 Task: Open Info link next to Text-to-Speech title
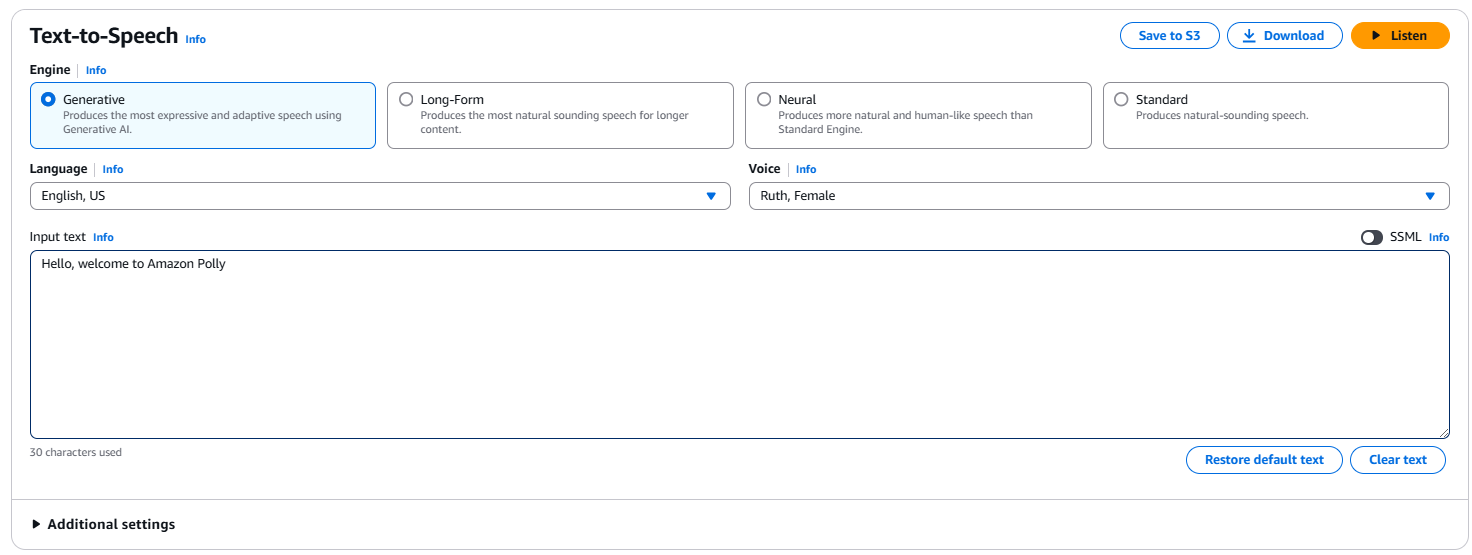tap(196, 39)
